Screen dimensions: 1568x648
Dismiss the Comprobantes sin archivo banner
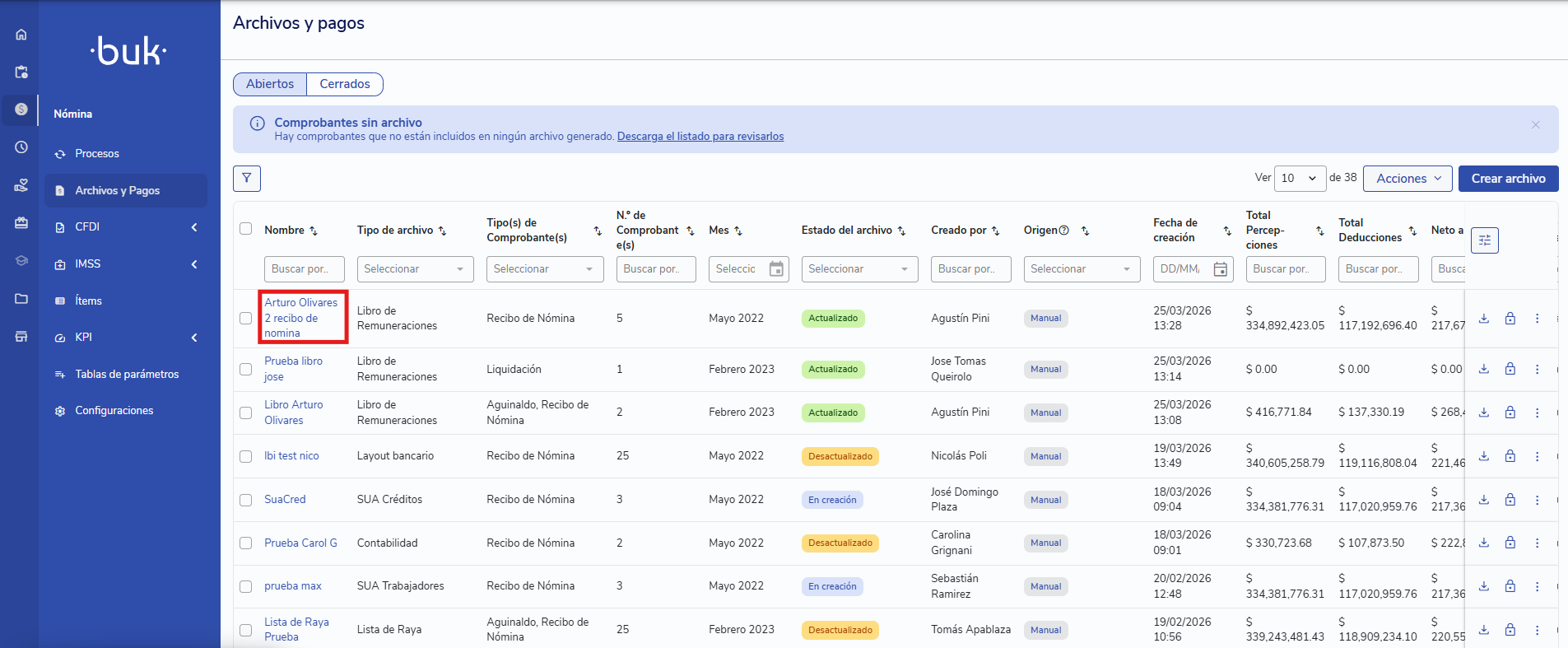tap(1535, 125)
